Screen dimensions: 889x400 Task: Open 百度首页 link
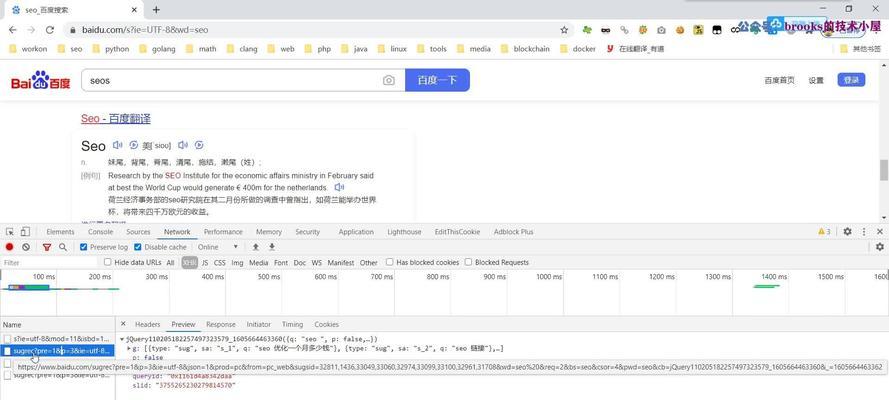780,80
